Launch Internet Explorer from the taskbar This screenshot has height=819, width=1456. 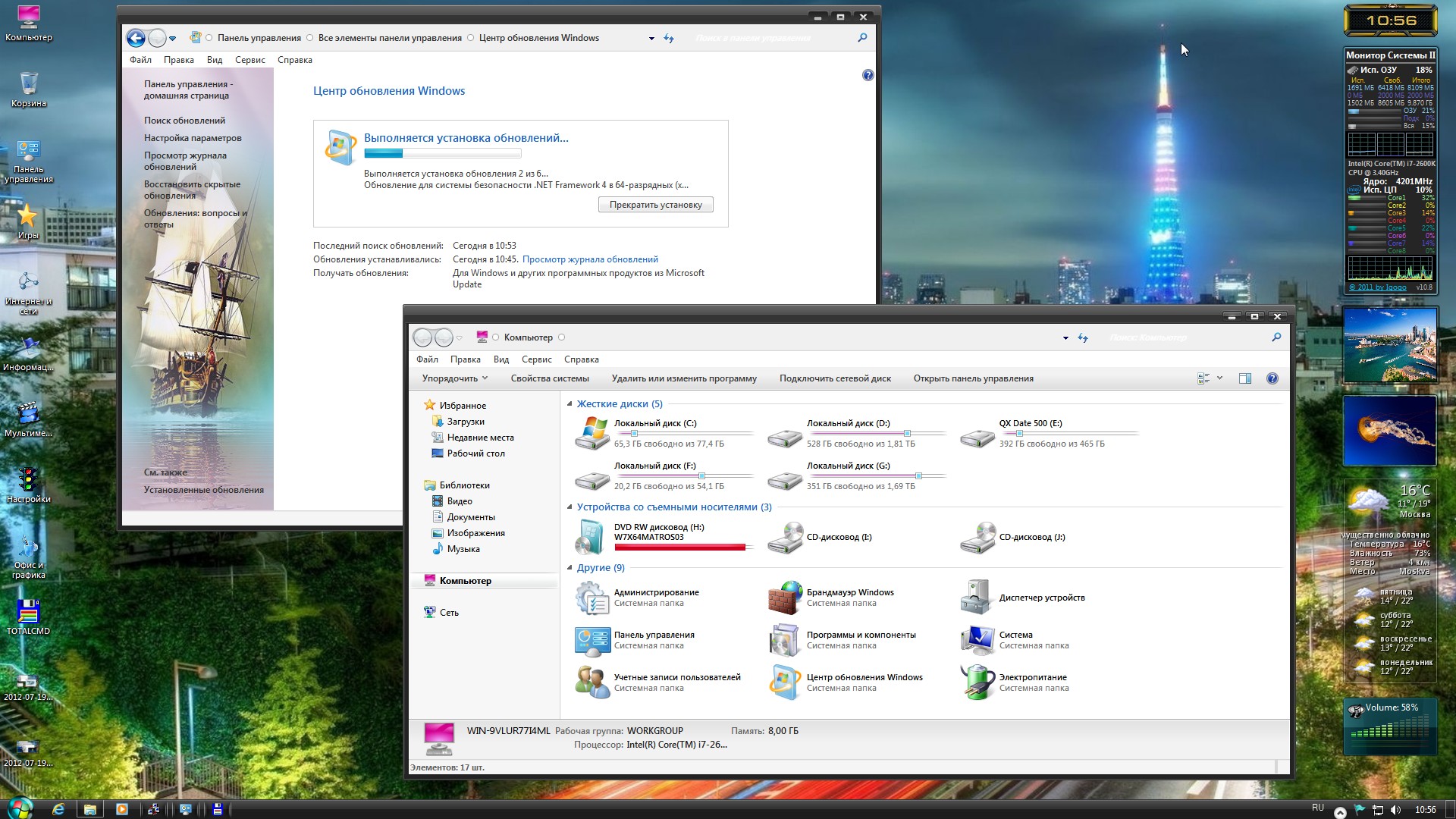tap(58, 809)
